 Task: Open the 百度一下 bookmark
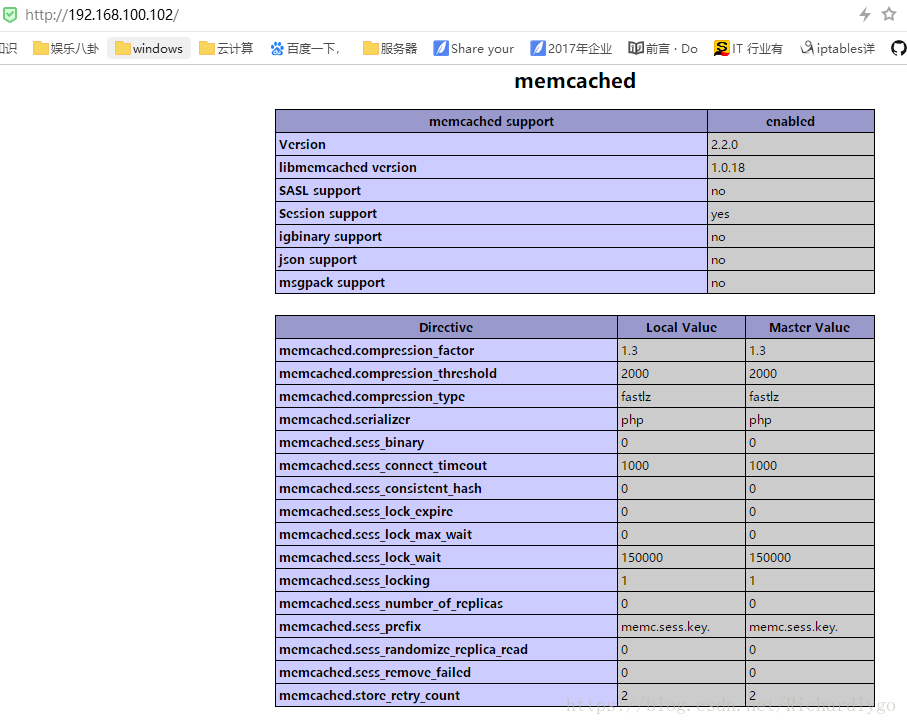[x=305, y=49]
